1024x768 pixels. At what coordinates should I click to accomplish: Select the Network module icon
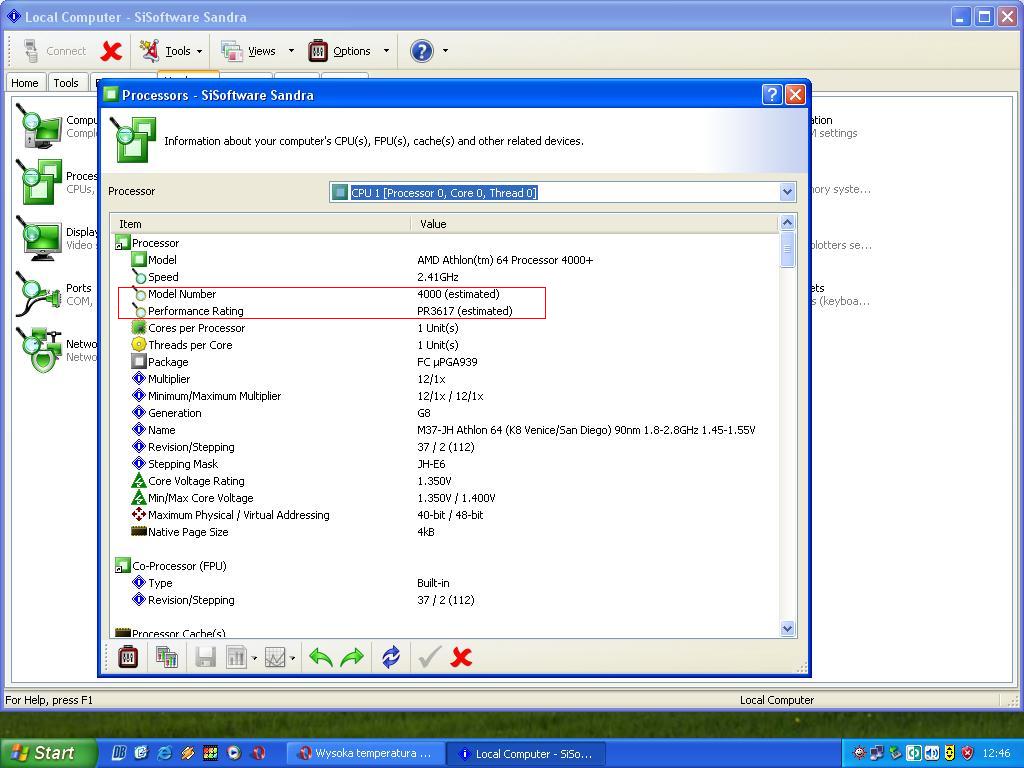click(x=39, y=351)
